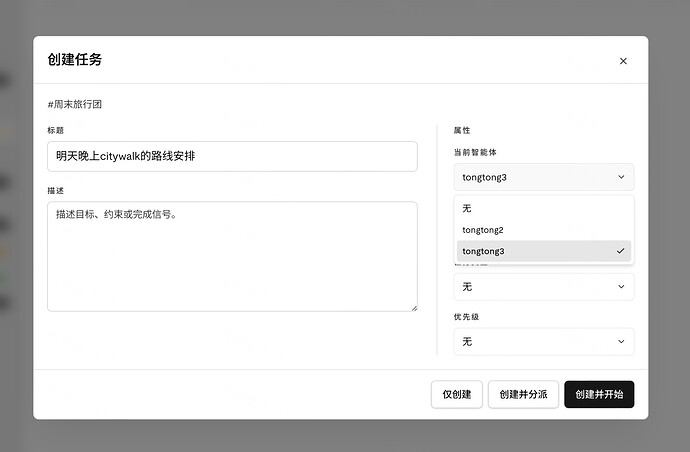Grab the description textarea resize handle
Image resolution: width=690 pixels, height=452 pixels.
click(415, 309)
